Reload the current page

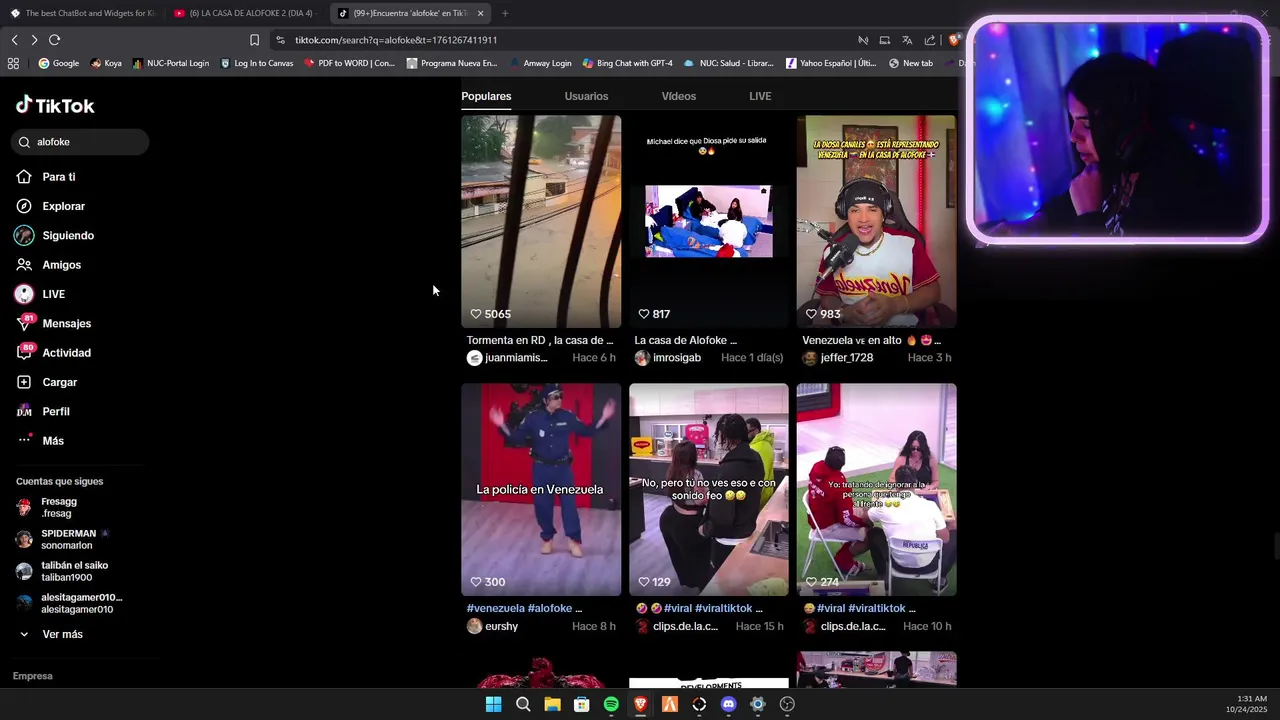coord(54,40)
